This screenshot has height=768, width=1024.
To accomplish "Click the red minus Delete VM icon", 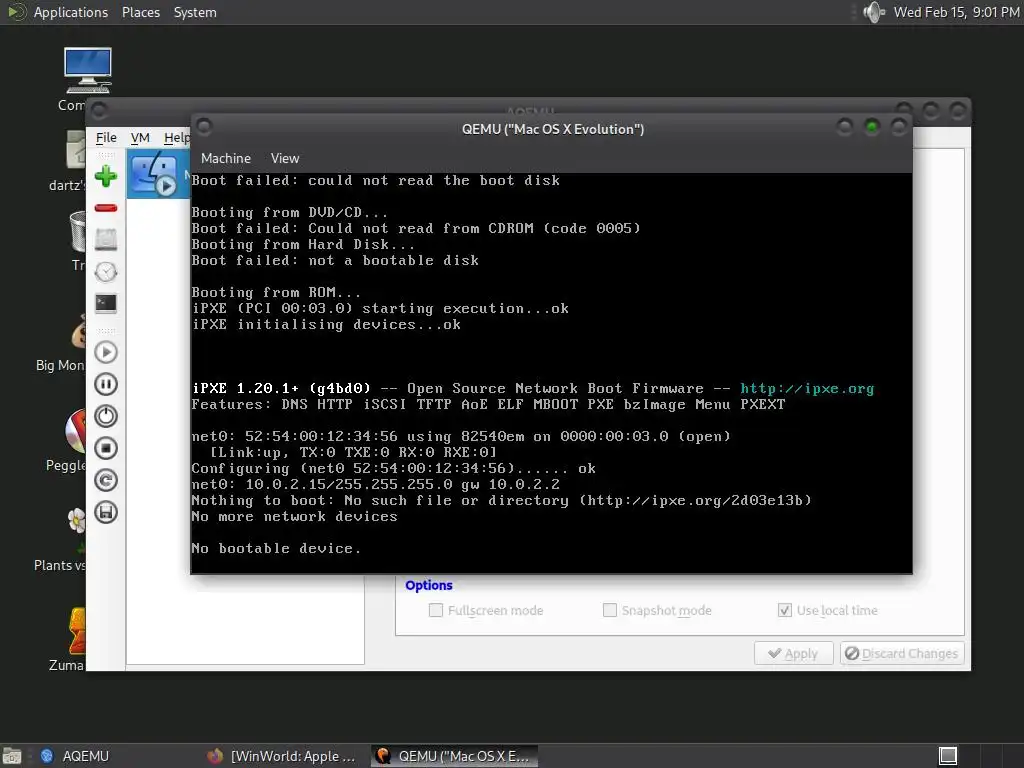I will [x=106, y=208].
